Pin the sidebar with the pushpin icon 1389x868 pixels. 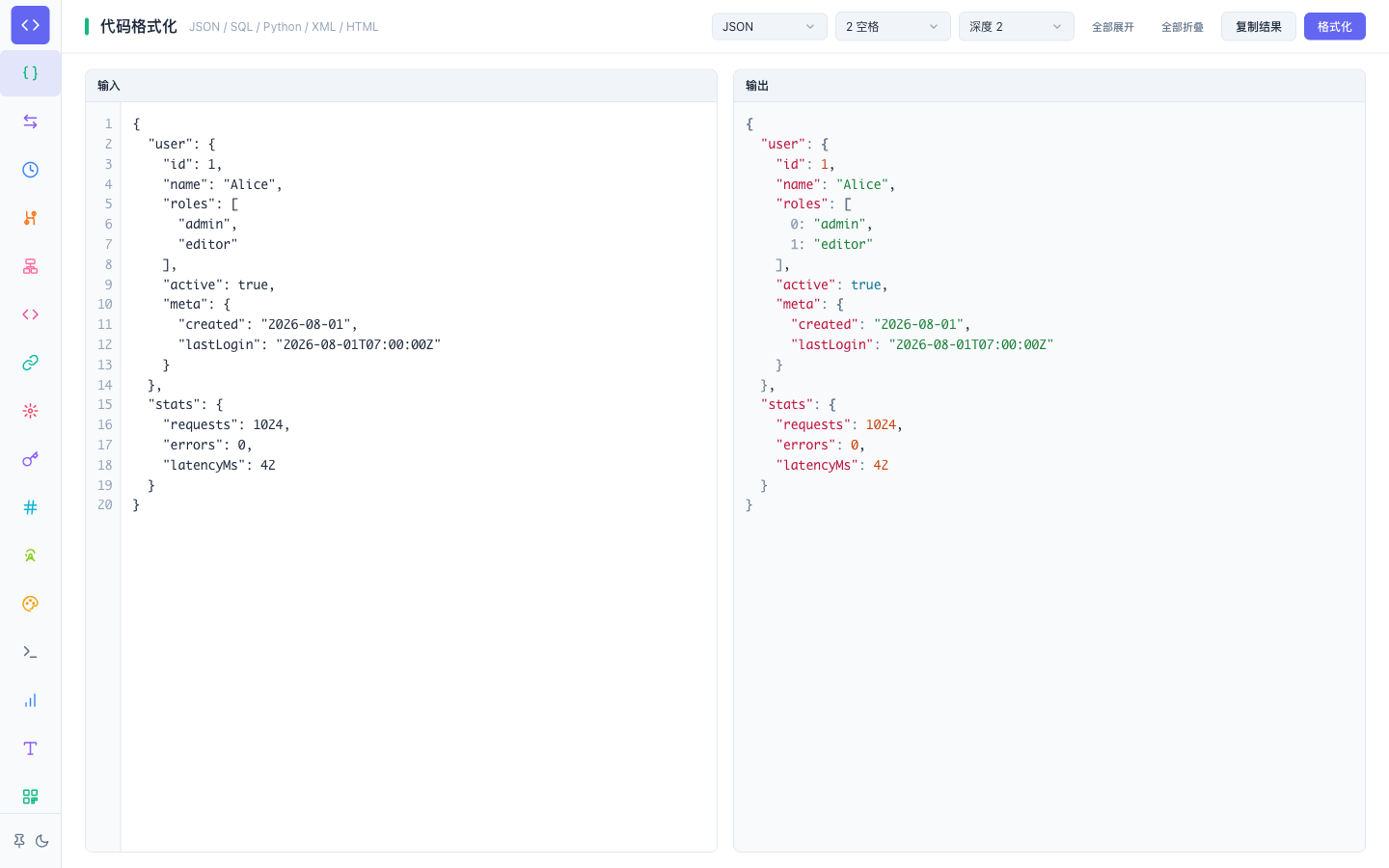click(19, 841)
